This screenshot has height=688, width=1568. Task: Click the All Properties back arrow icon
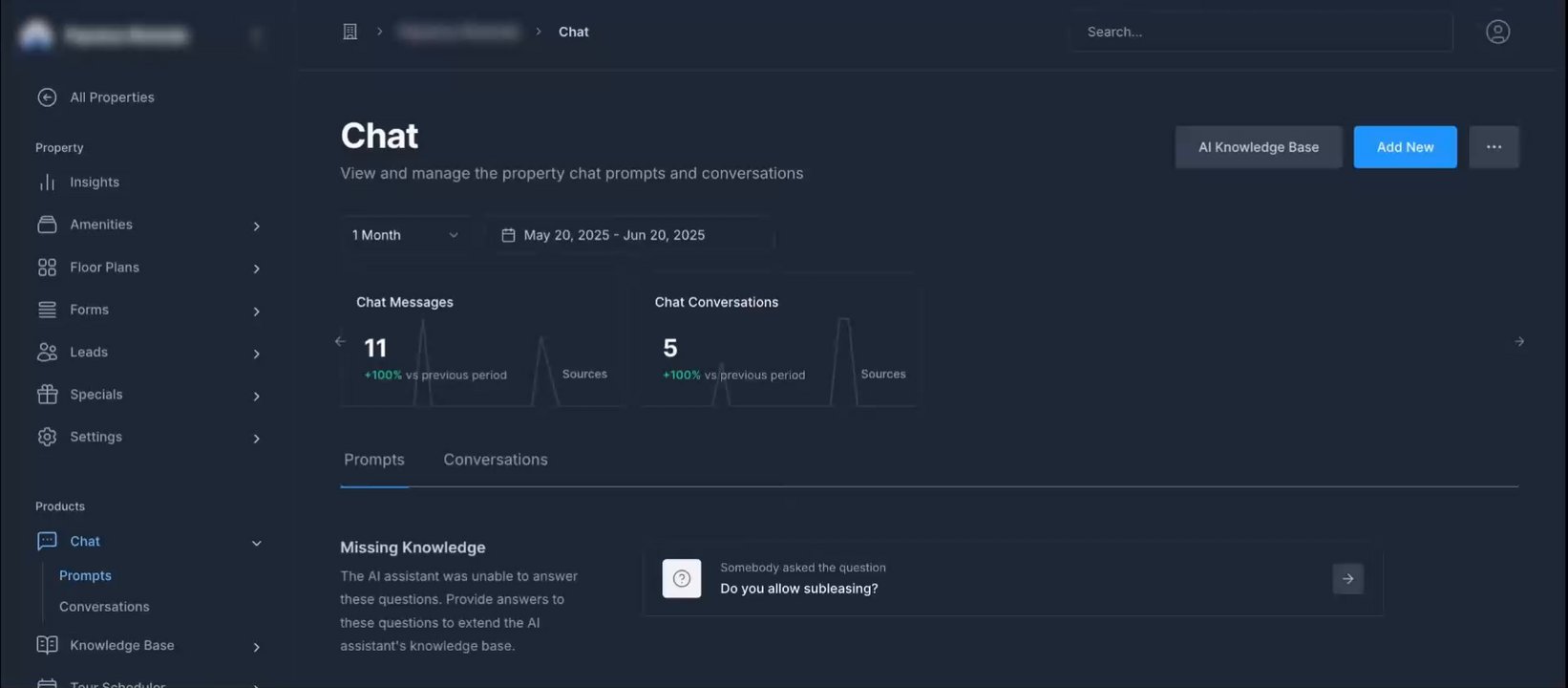47,97
